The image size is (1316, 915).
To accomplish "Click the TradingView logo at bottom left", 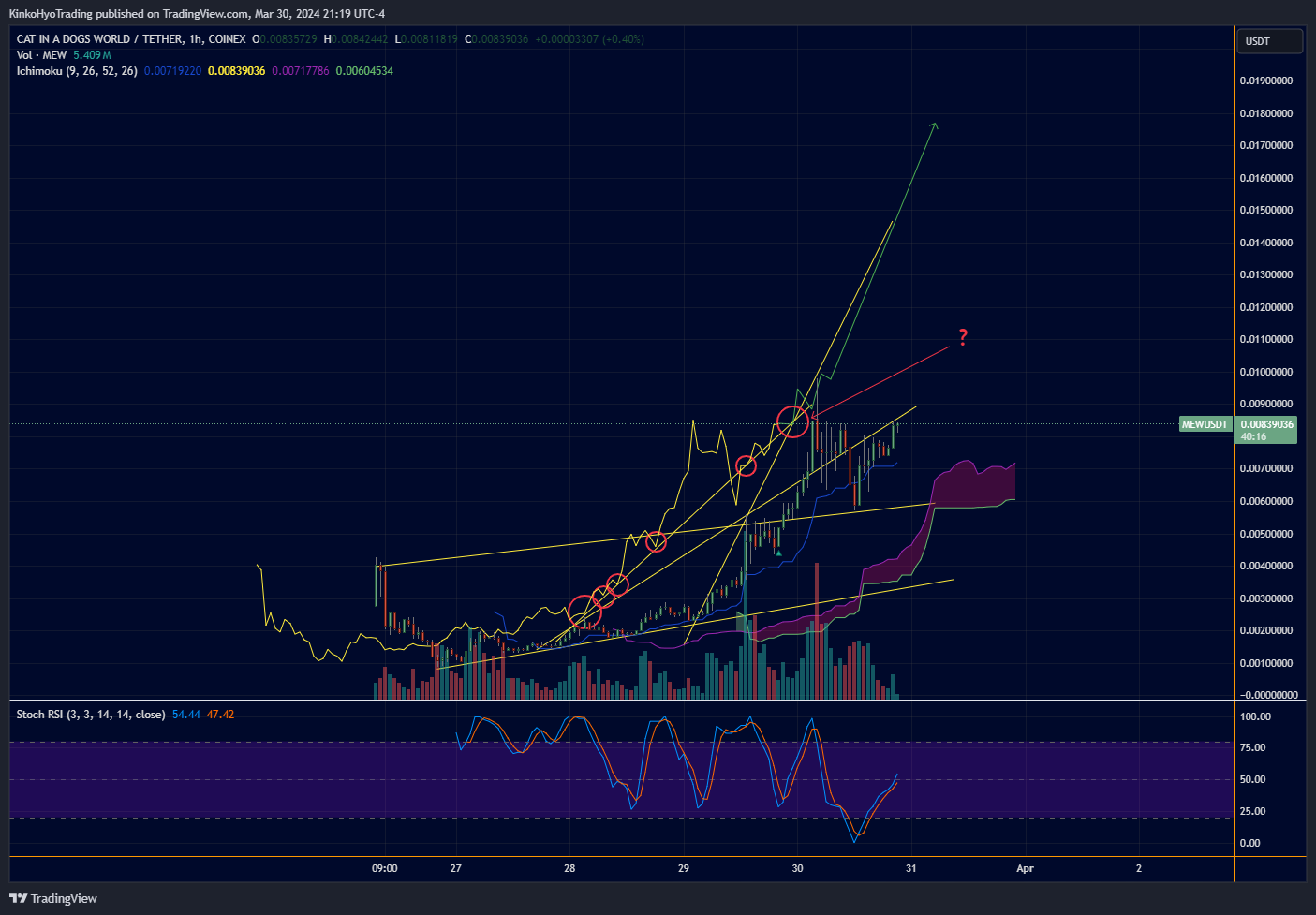I will [53, 898].
